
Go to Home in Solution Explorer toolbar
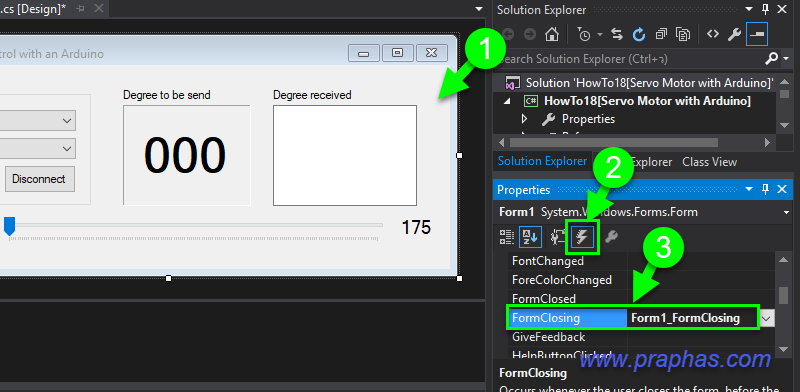pyautogui.click(x=551, y=34)
